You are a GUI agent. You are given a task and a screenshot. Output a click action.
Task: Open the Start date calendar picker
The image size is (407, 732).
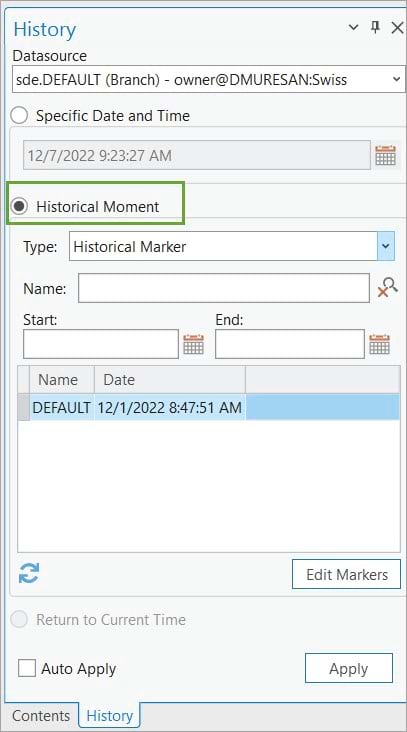pos(193,344)
